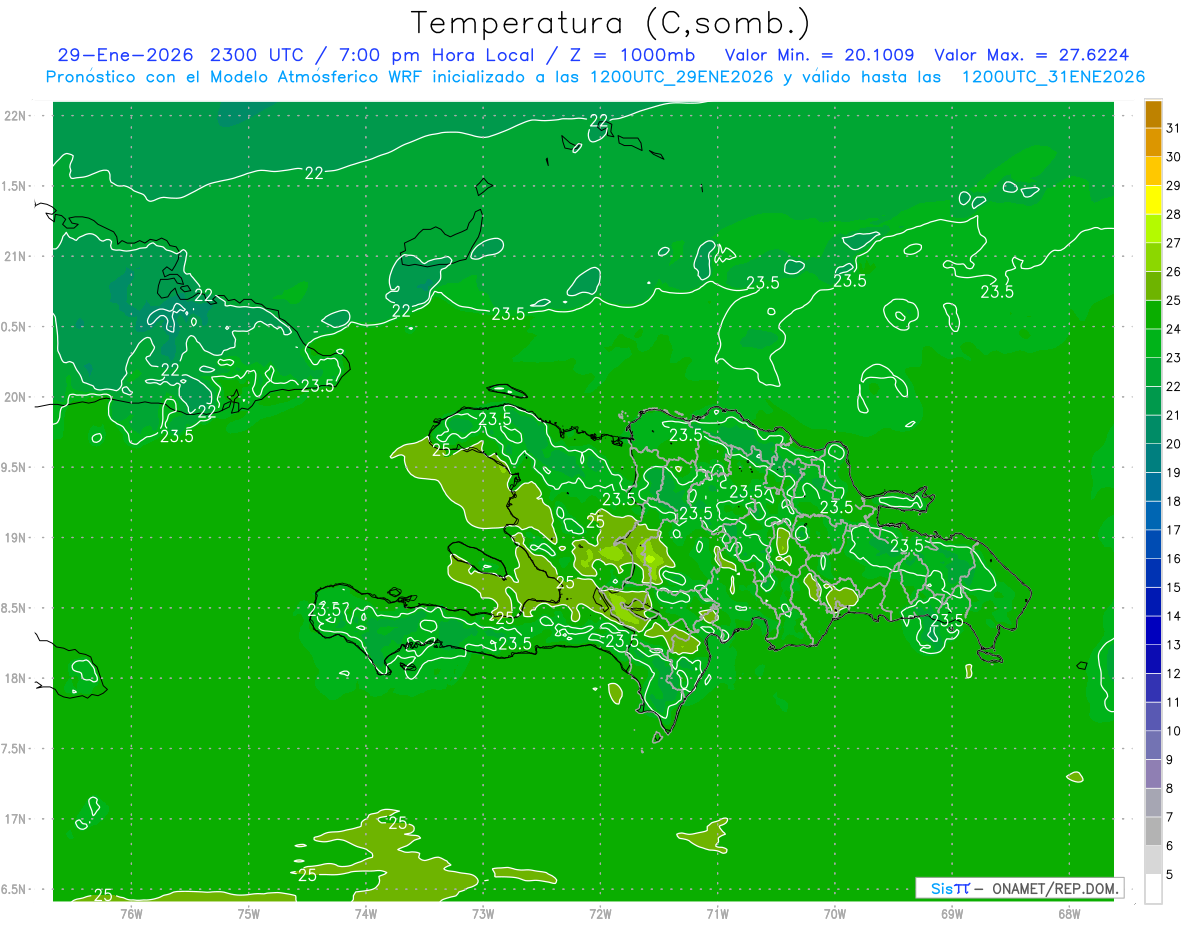Click the colorbar label "5"
Viewport: 1200px width, 927px height.
(x=1170, y=874)
